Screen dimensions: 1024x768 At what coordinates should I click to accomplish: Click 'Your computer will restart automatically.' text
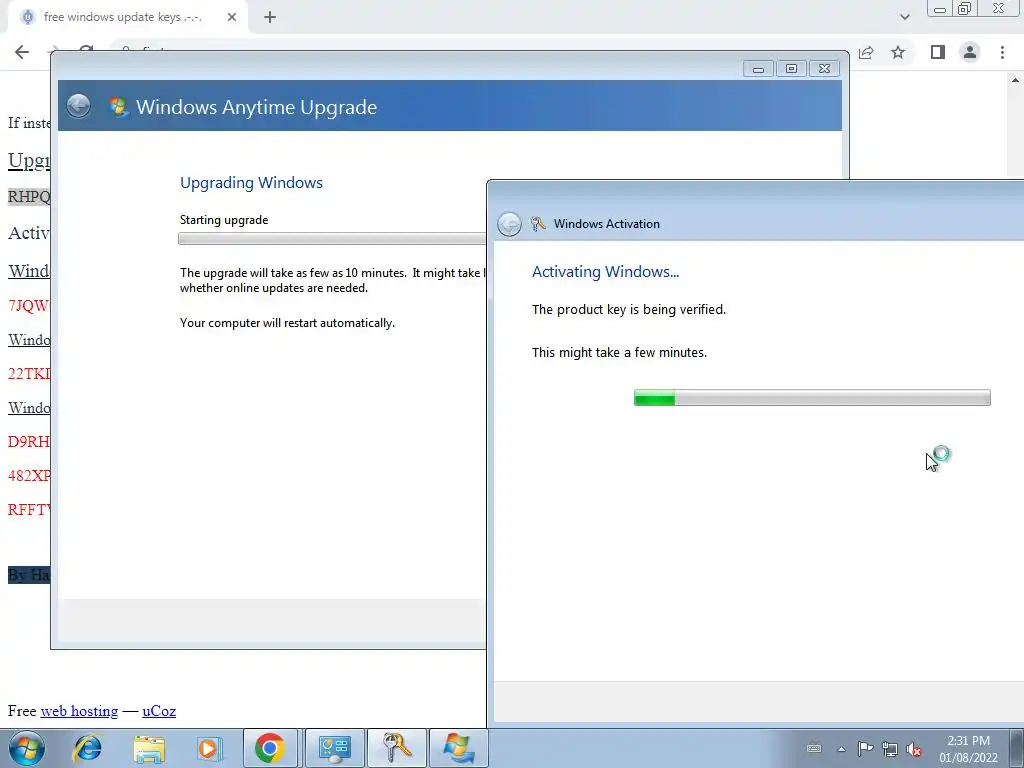[287, 323]
